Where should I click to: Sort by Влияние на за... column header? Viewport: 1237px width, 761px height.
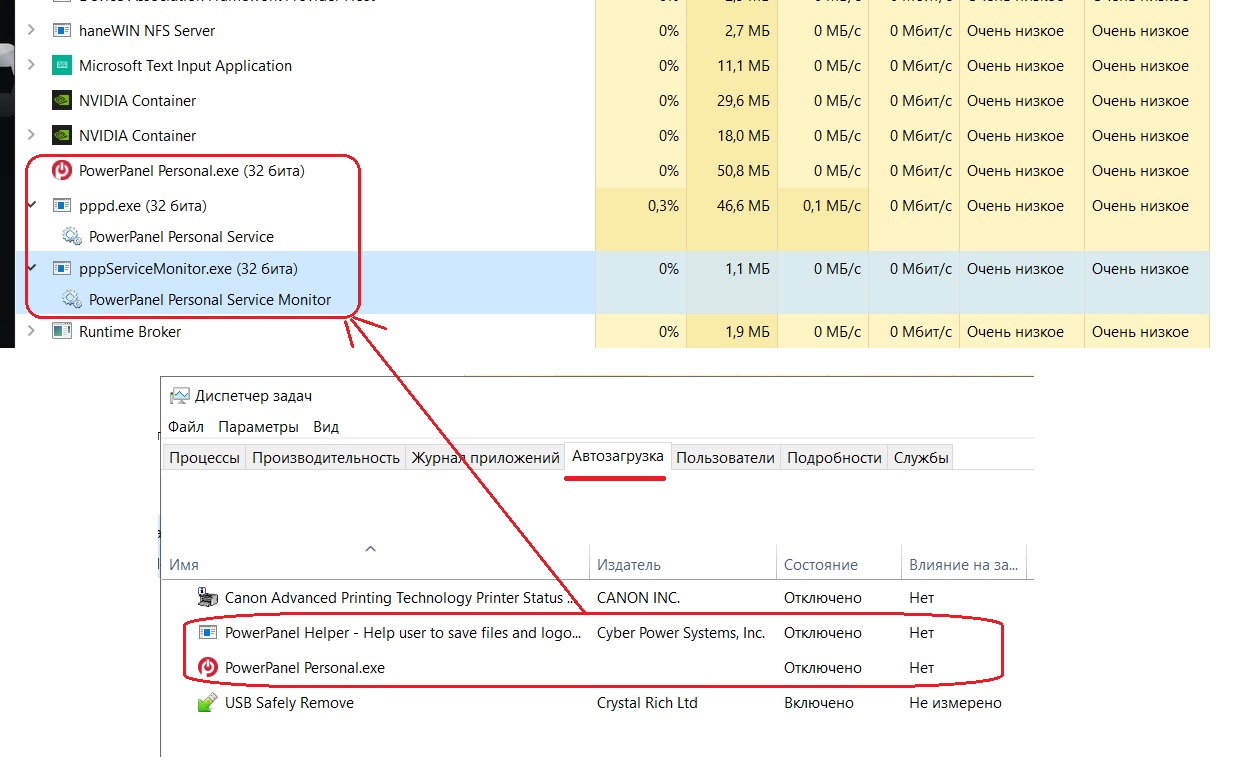[964, 565]
